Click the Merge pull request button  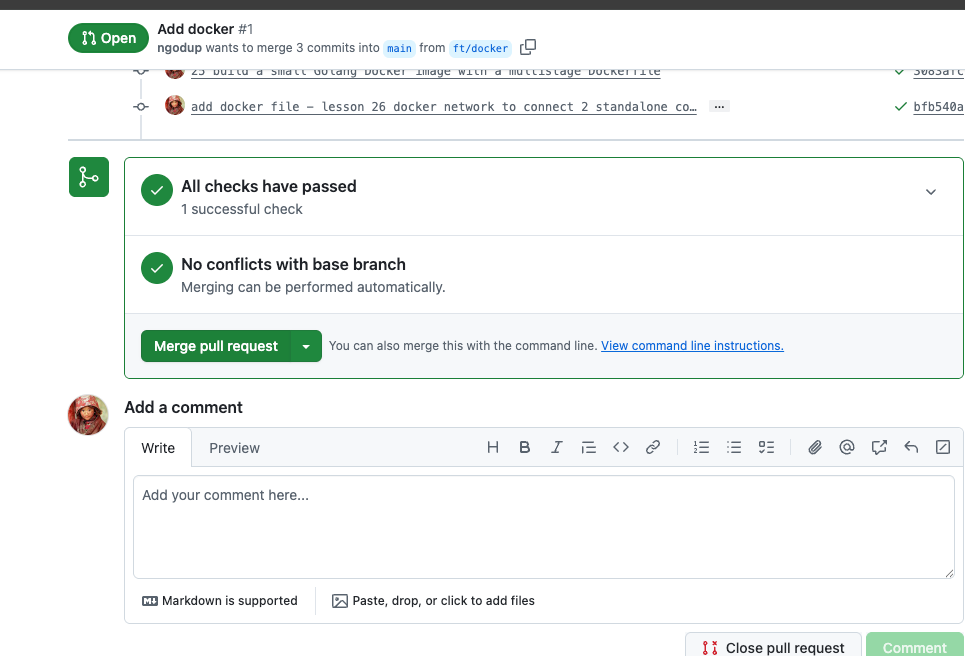216,346
